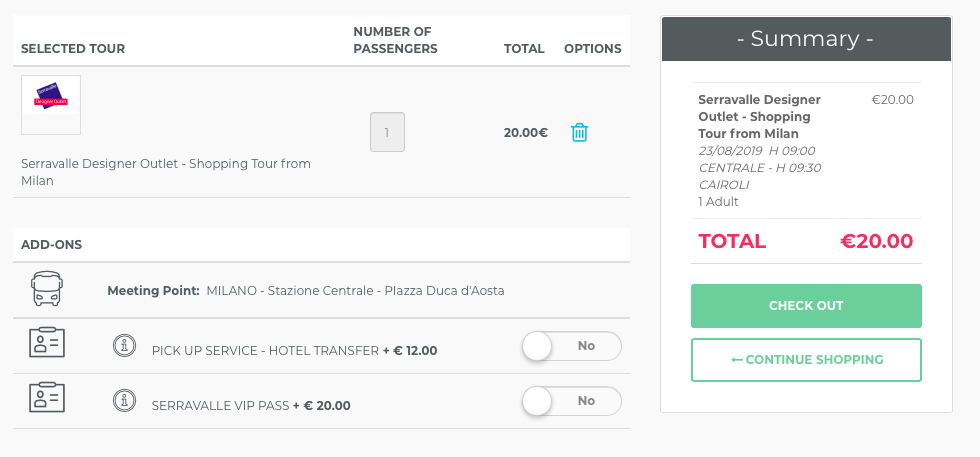Click the Add-Ons section header
This screenshot has width=980, height=457.
52,244
